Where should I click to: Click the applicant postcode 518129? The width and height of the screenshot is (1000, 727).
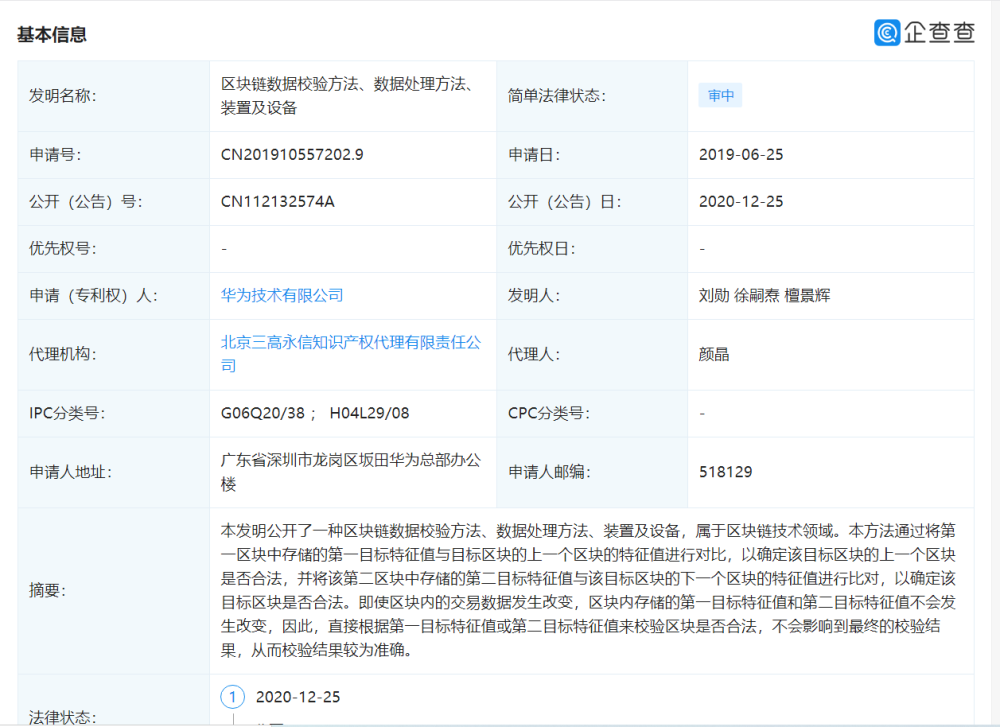tap(726, 472)
